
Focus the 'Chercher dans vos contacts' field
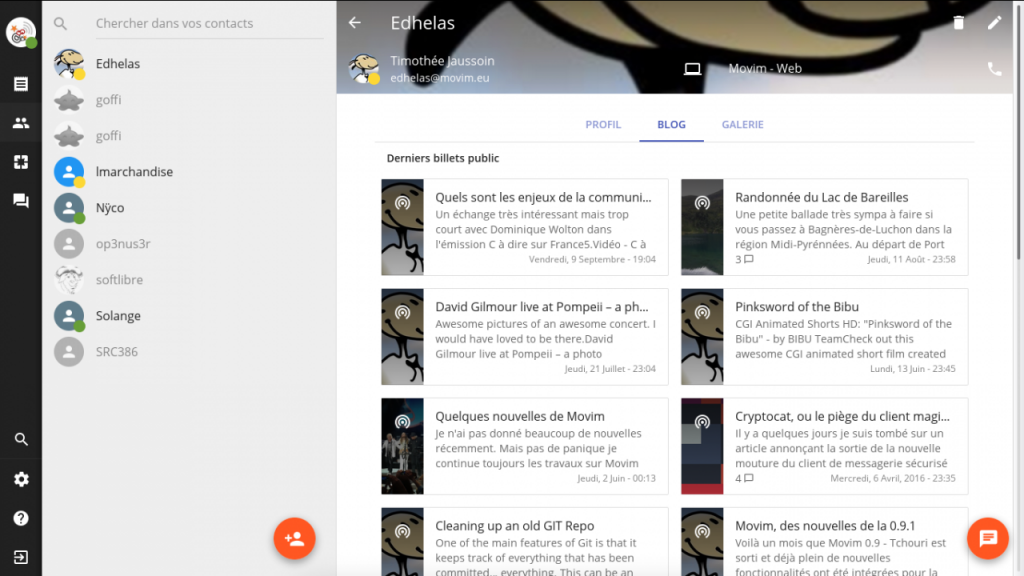pos(209,24)
